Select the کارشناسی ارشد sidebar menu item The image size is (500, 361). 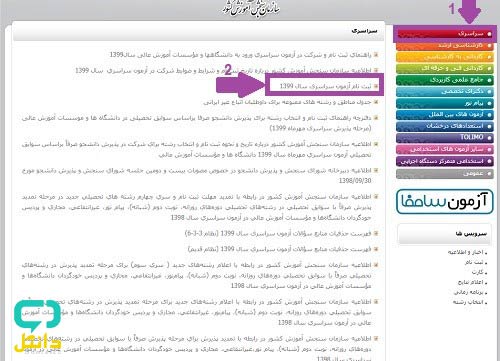click(445, 46)
